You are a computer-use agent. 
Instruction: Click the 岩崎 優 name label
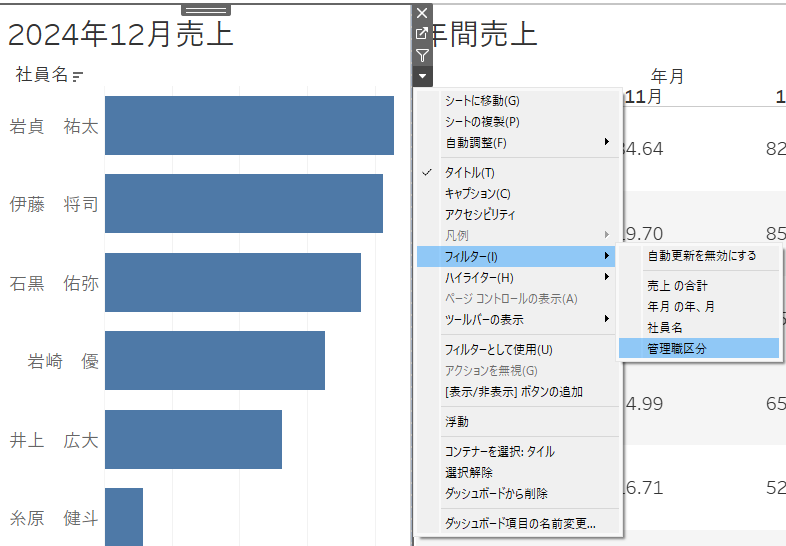click(x=63, y=361)
